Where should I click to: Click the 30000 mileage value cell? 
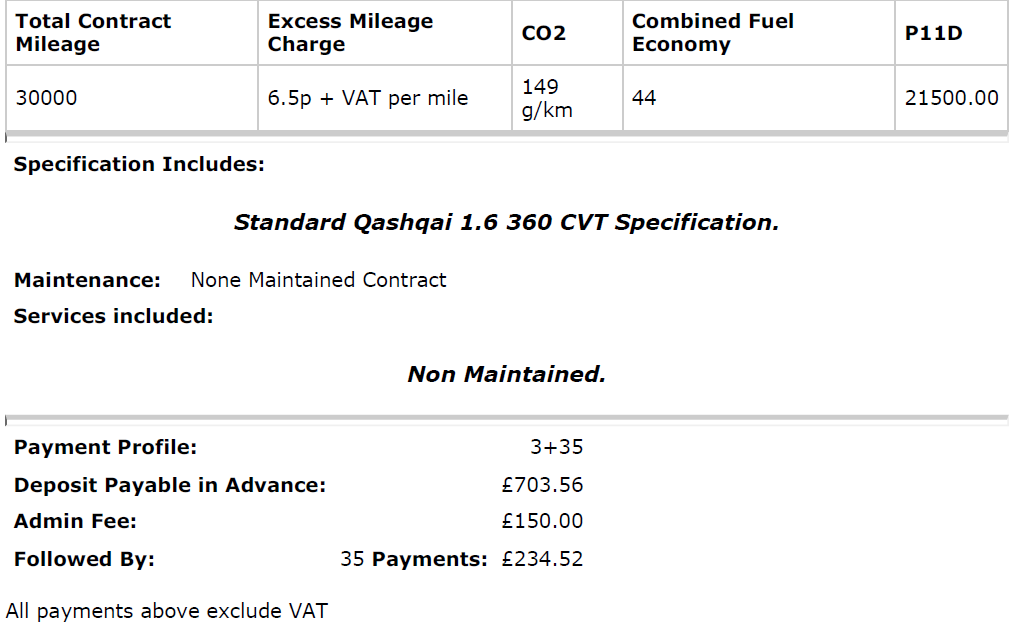coord(46,98)
